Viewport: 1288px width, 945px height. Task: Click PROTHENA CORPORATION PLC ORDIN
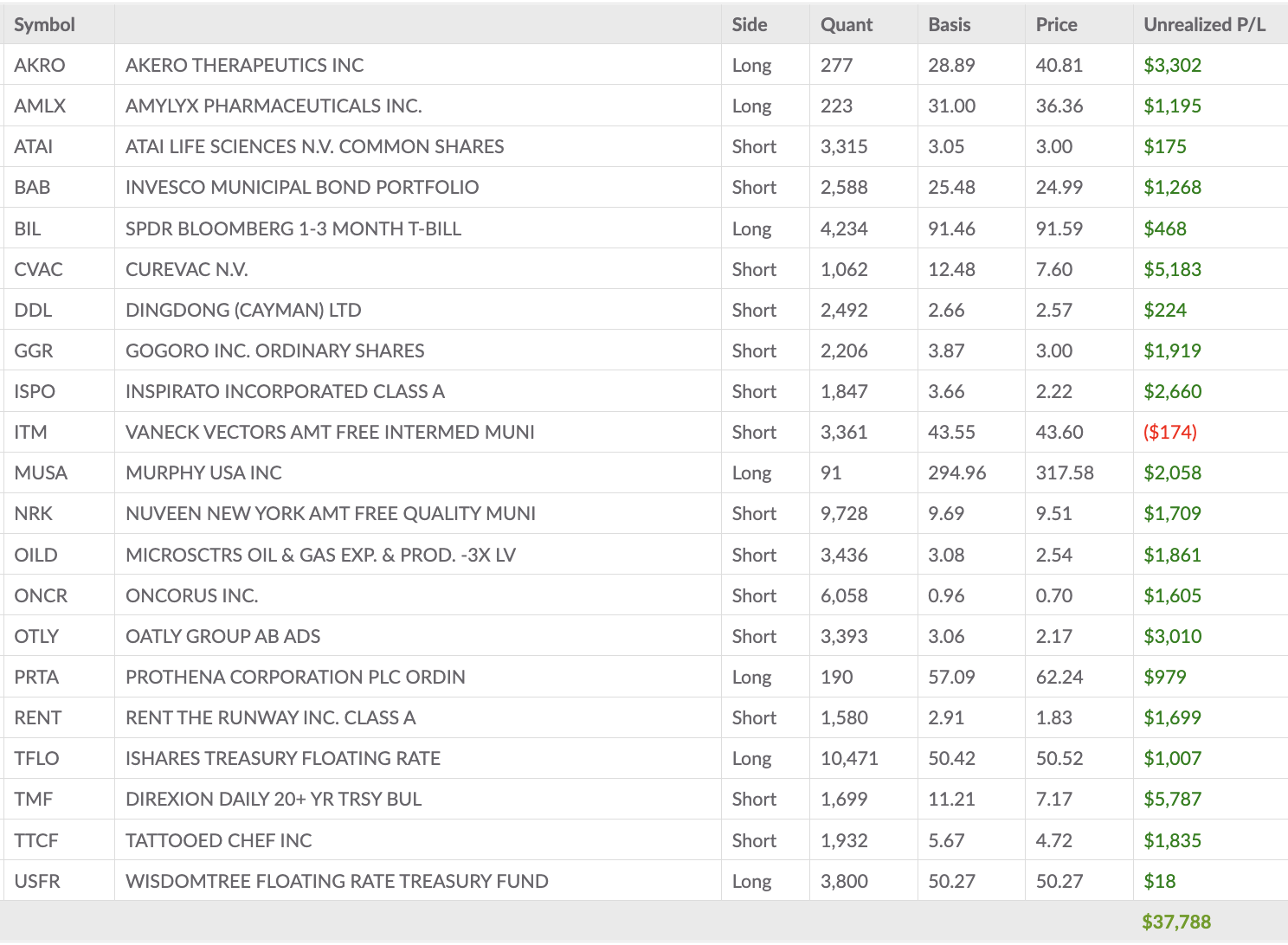[x=295, y=677]
